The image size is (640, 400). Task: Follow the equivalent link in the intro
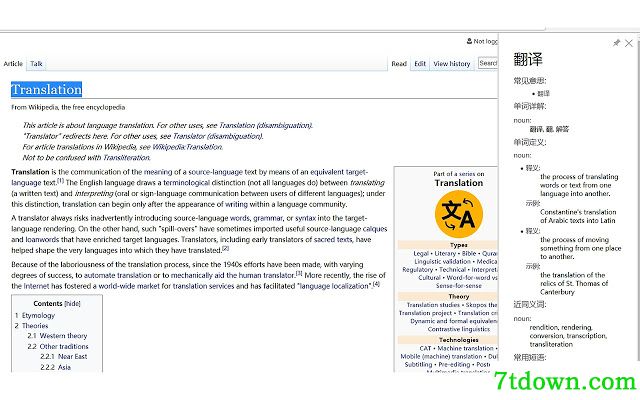coord(327,172)
